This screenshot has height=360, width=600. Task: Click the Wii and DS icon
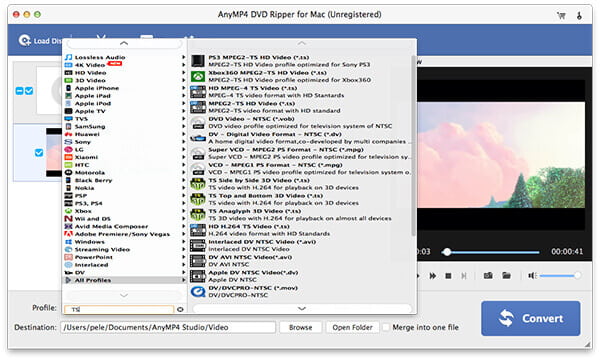click(x=68, y=219)
